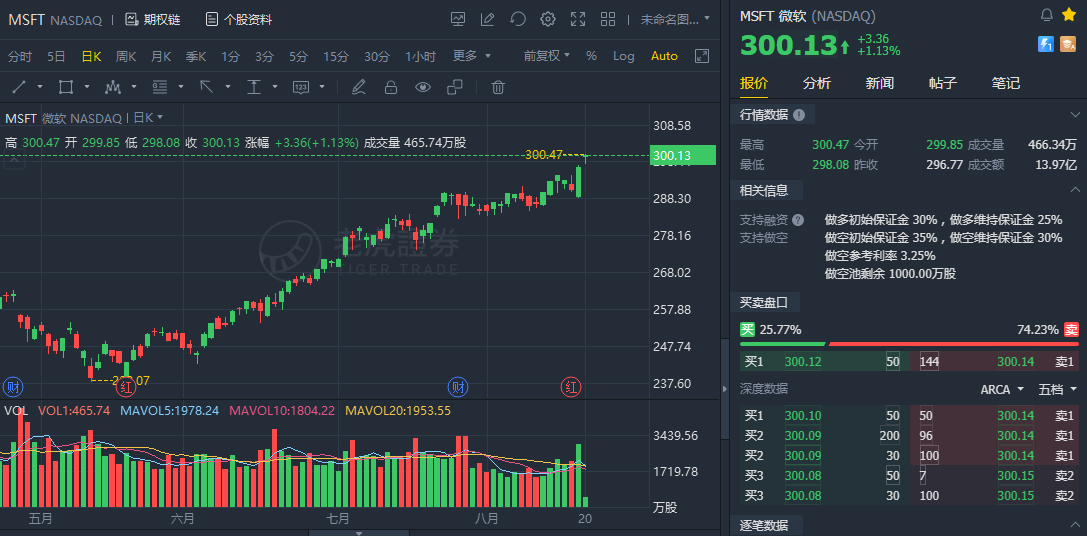Screen dimensions: 1087x536
Task: Open the 五档 depth level dropdown
Action: pyautogui.click(x=1057, y=390)
